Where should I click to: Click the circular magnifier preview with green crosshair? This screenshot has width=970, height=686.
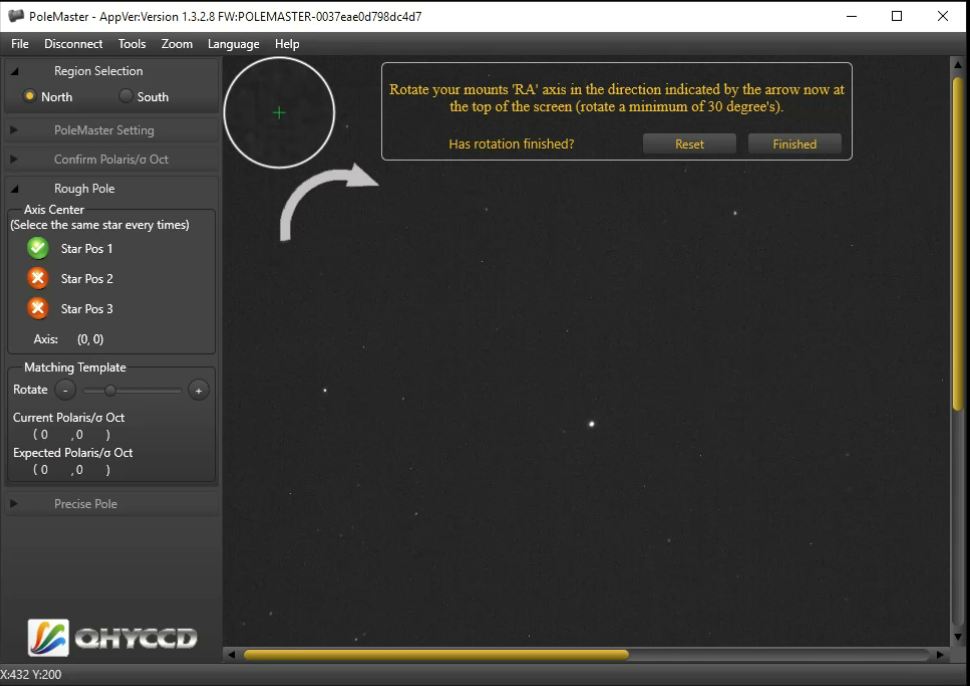coord(278,112)
